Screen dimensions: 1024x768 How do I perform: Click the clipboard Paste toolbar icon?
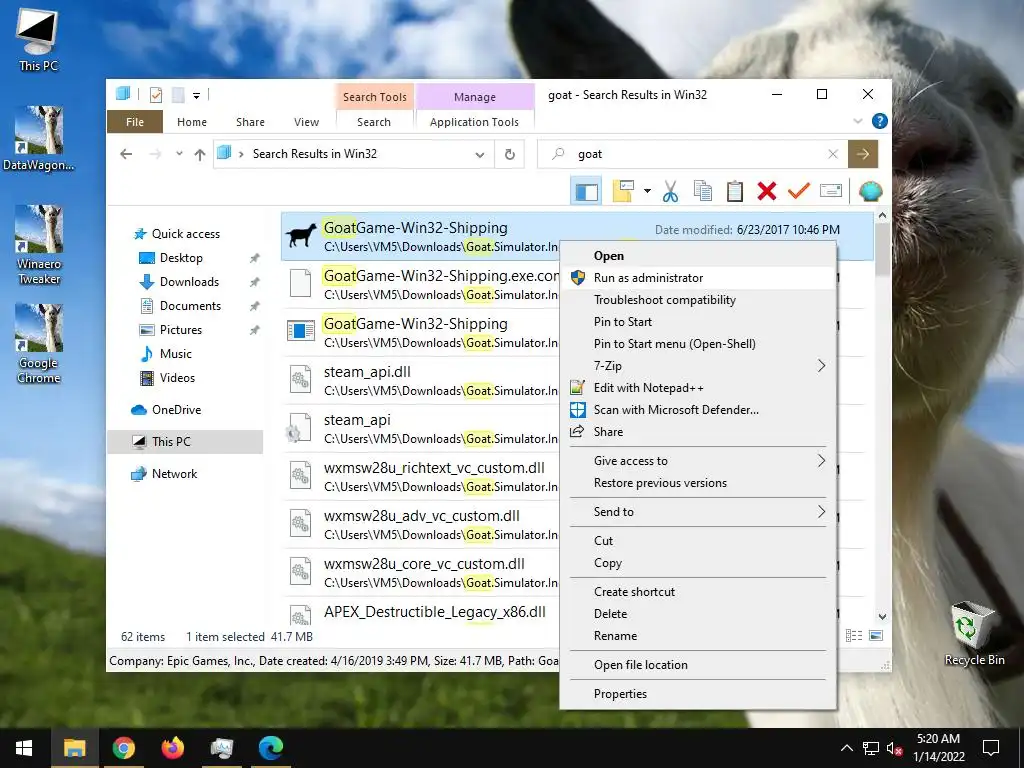click(735, 191)
